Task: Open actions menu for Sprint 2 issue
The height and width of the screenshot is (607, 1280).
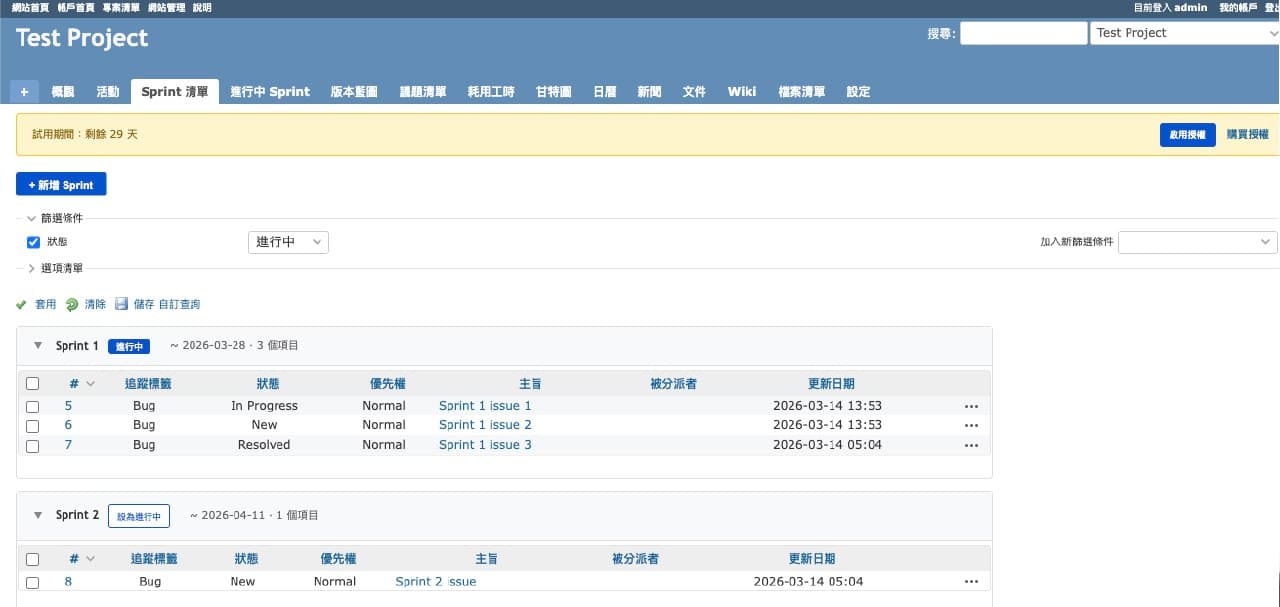Action: coord(970,580)
